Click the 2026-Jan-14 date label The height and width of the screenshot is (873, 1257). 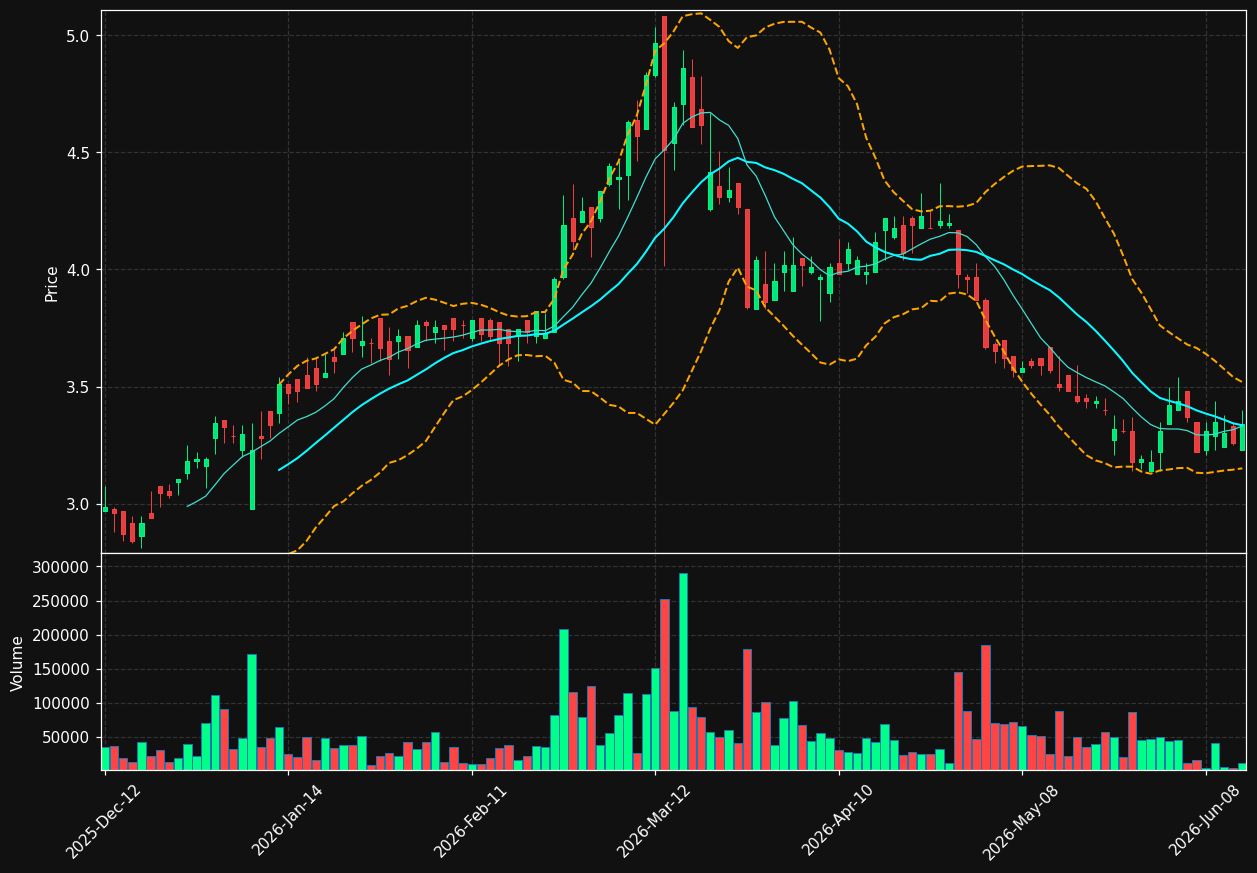pos(287,821)
